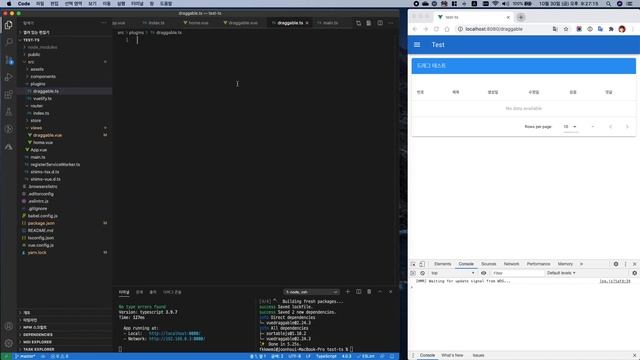640x360 pixels.
Task: Open vuetify.ts in the file tree
Action: coord(42,98)
